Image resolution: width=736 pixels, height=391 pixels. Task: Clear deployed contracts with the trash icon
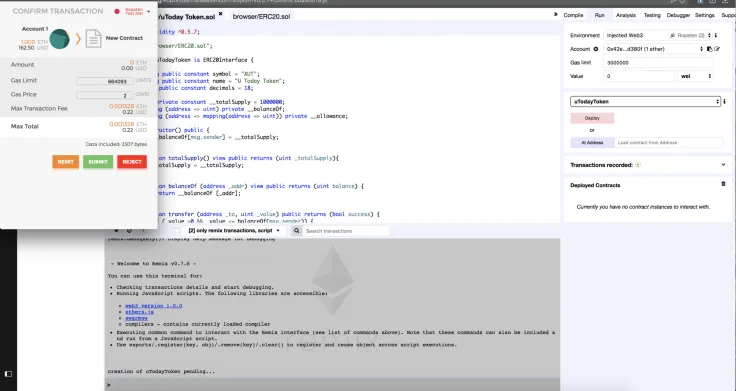click(723, 184)
